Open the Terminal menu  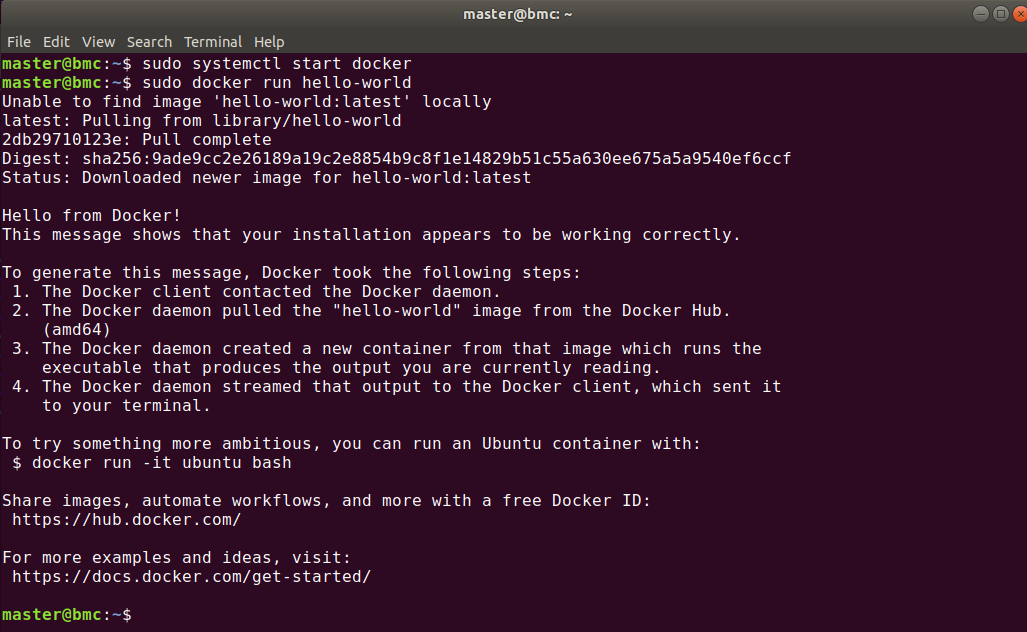tap(212, 41)
